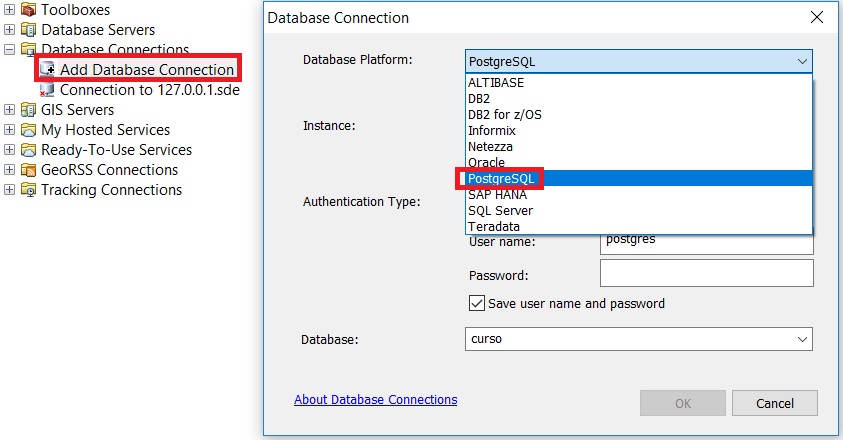Expand the GeoRSS Connections node

coord(9,170)
